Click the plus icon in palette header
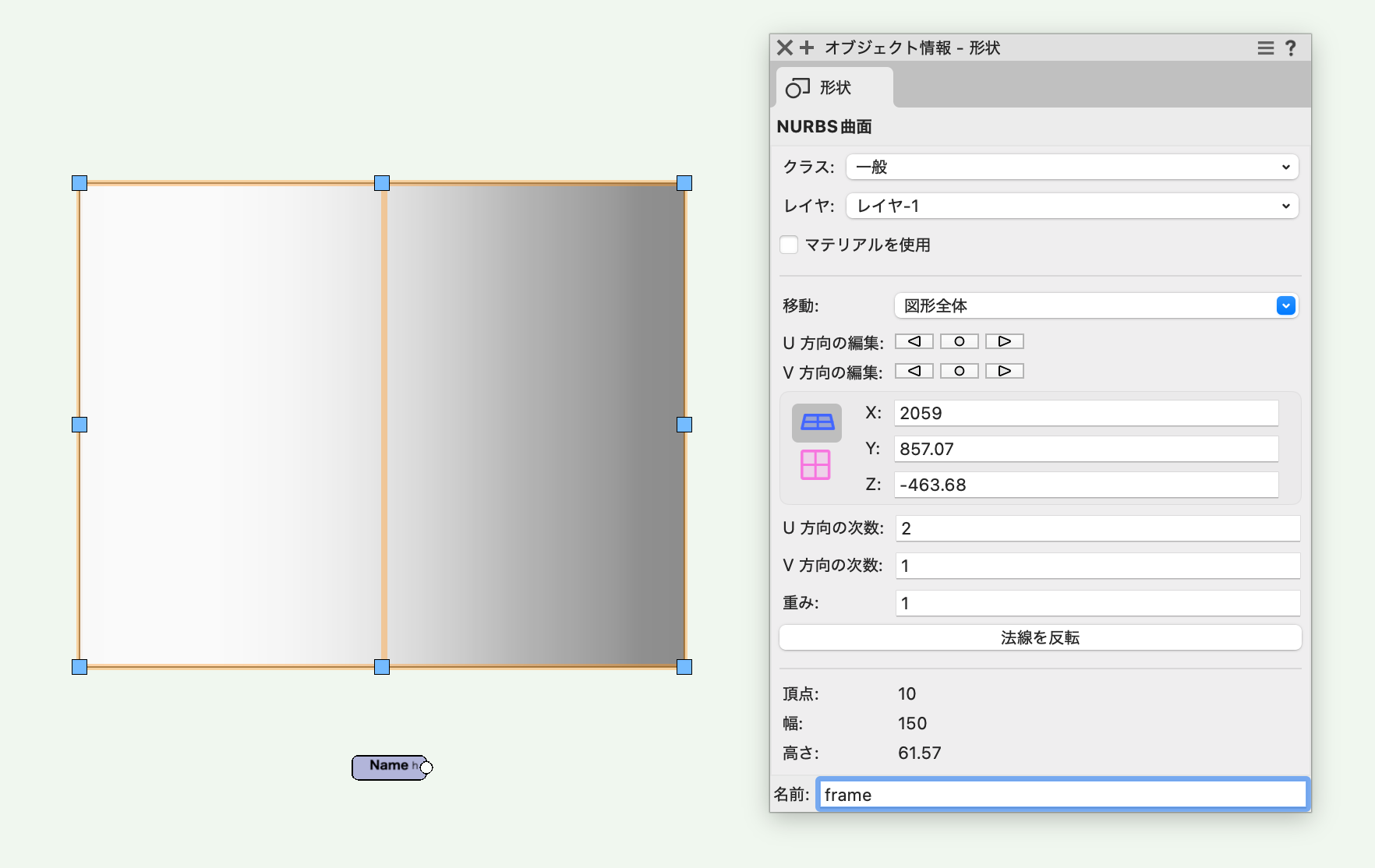This screenshot has height=868, width=1375. (x=807, y=48)
